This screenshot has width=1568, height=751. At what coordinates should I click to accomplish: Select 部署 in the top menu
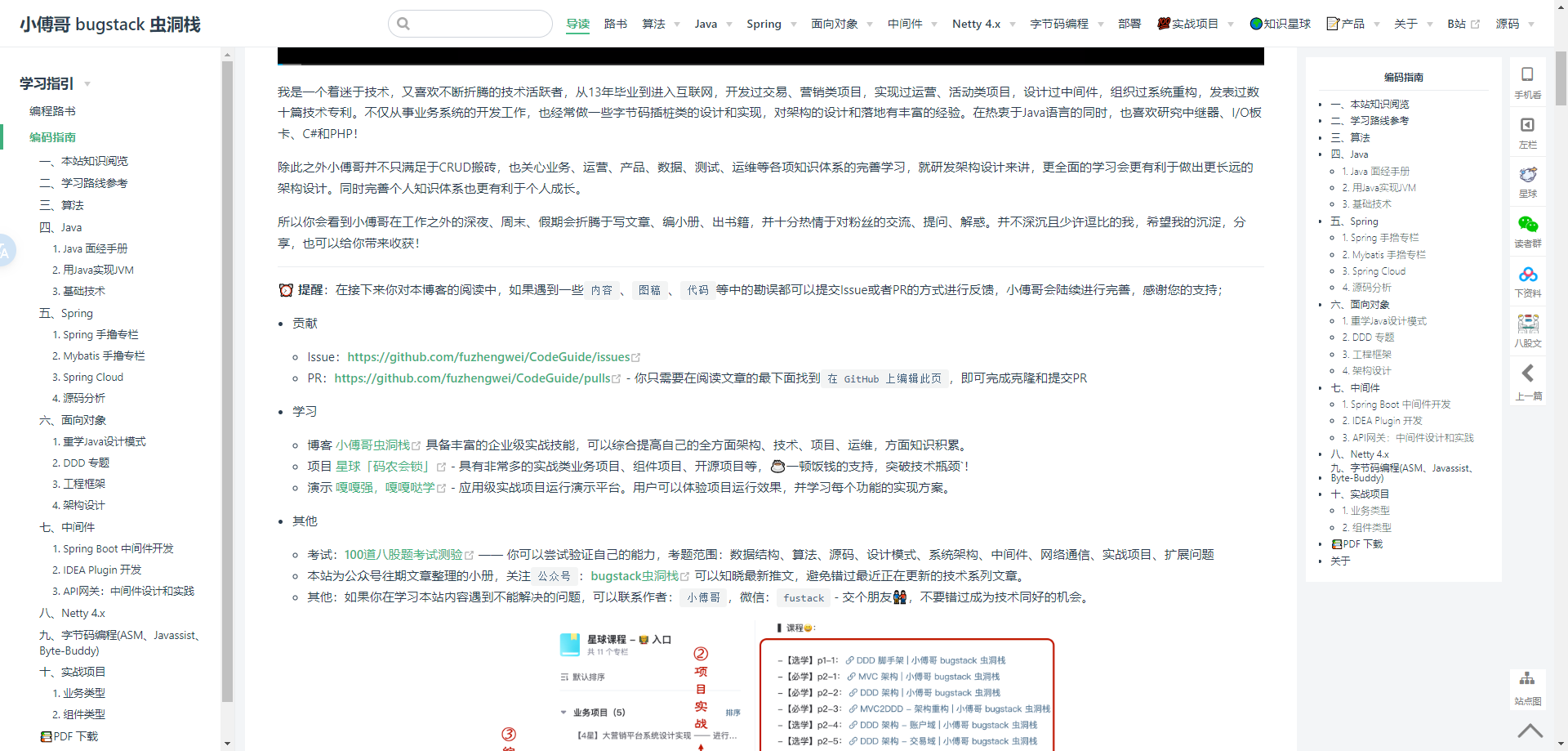click(1129, 24)
